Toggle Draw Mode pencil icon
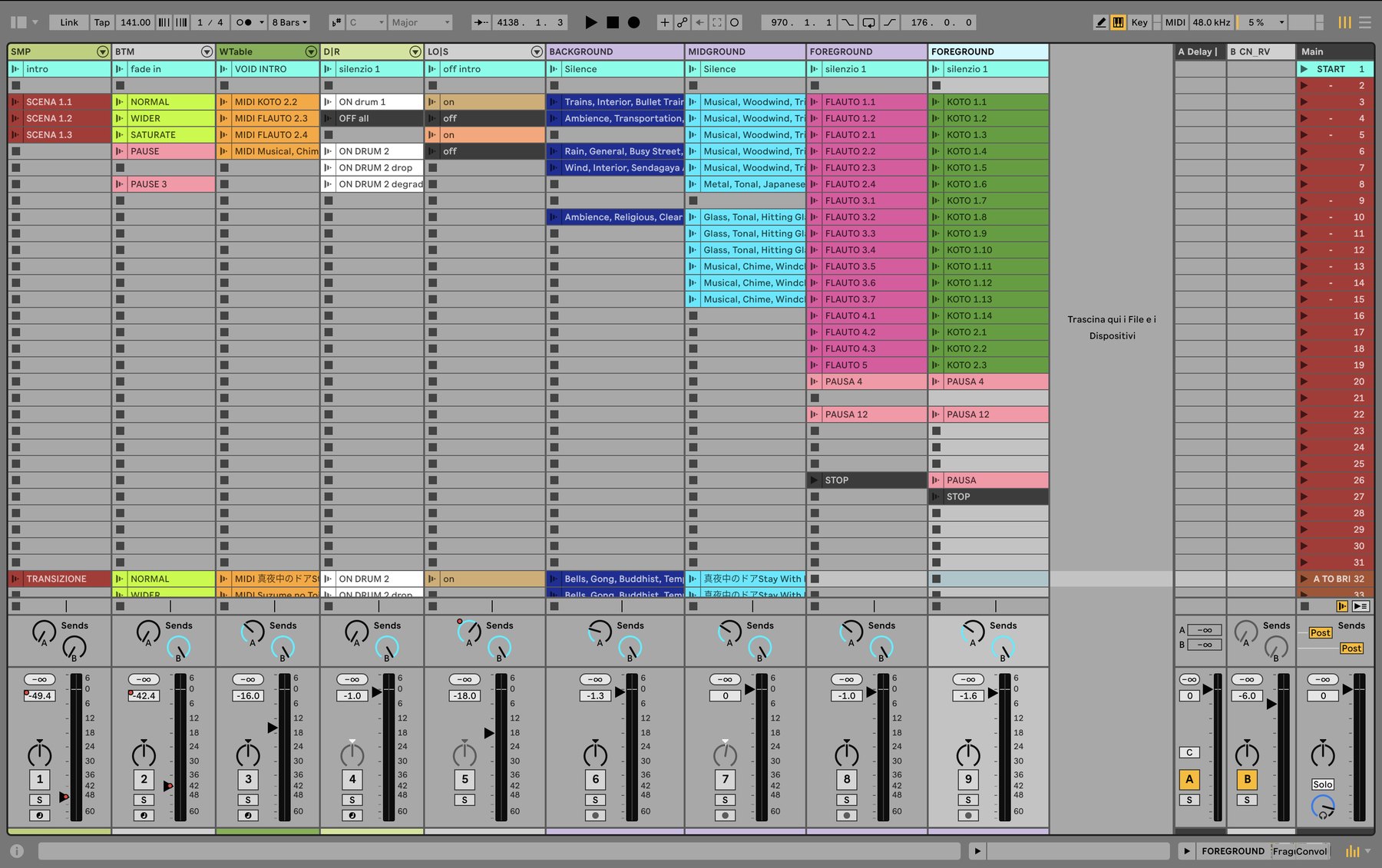 (1101, 22)
